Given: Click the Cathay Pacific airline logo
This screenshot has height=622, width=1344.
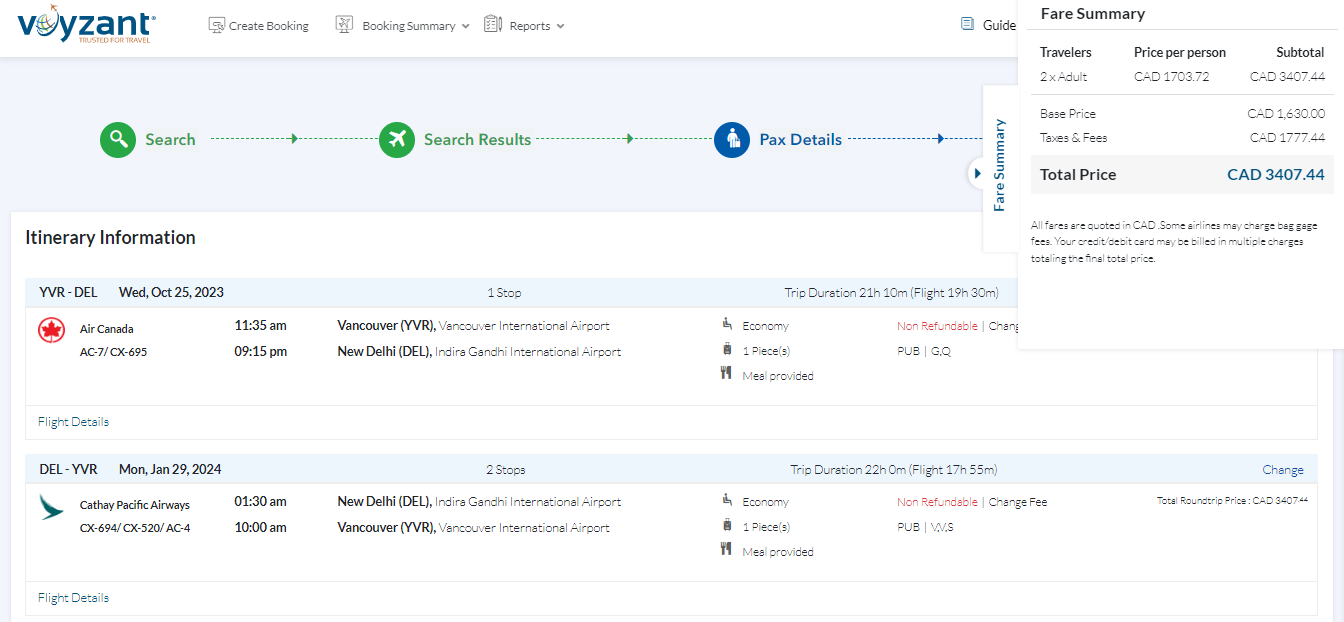Looking at the screenshot, I should (51, 506).
